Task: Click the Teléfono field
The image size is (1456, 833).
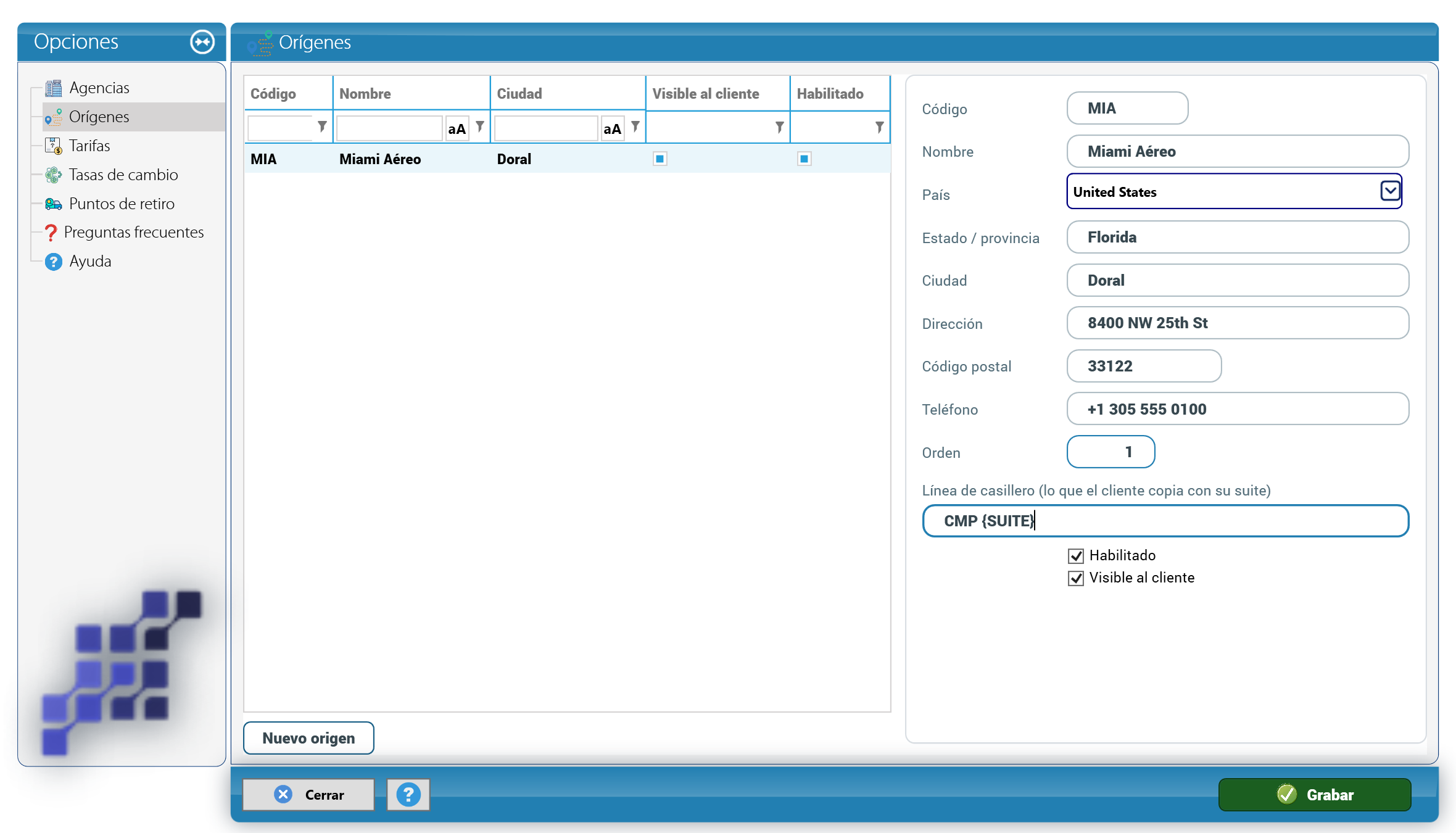Action: 1238,409
